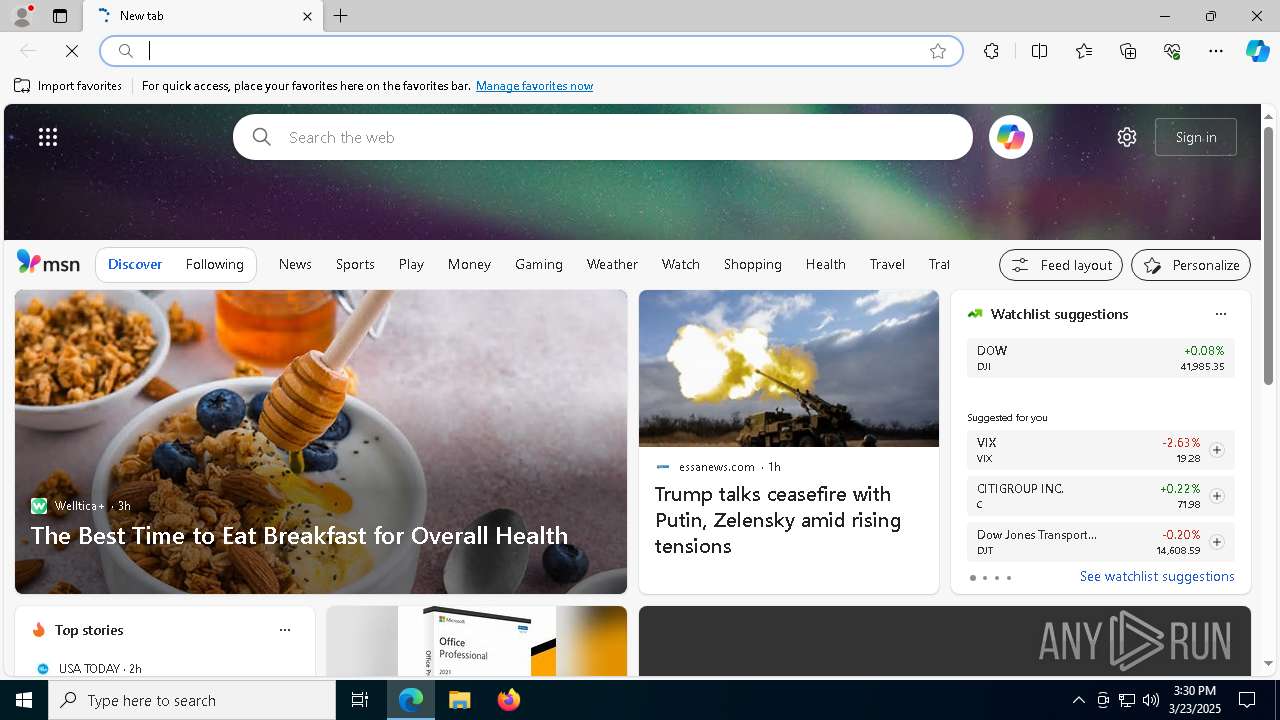Image resolution: width=1280 pixels, height=720 pixels.
Task: Open the Microsoft apps grid launcher
Action: 48,137
